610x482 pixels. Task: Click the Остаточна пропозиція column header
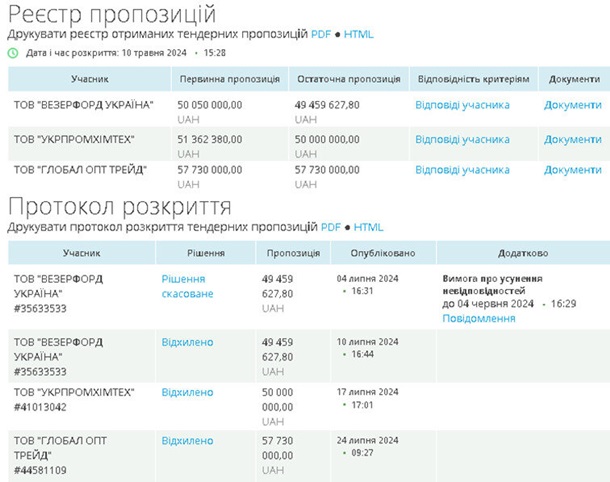(347, 78)
